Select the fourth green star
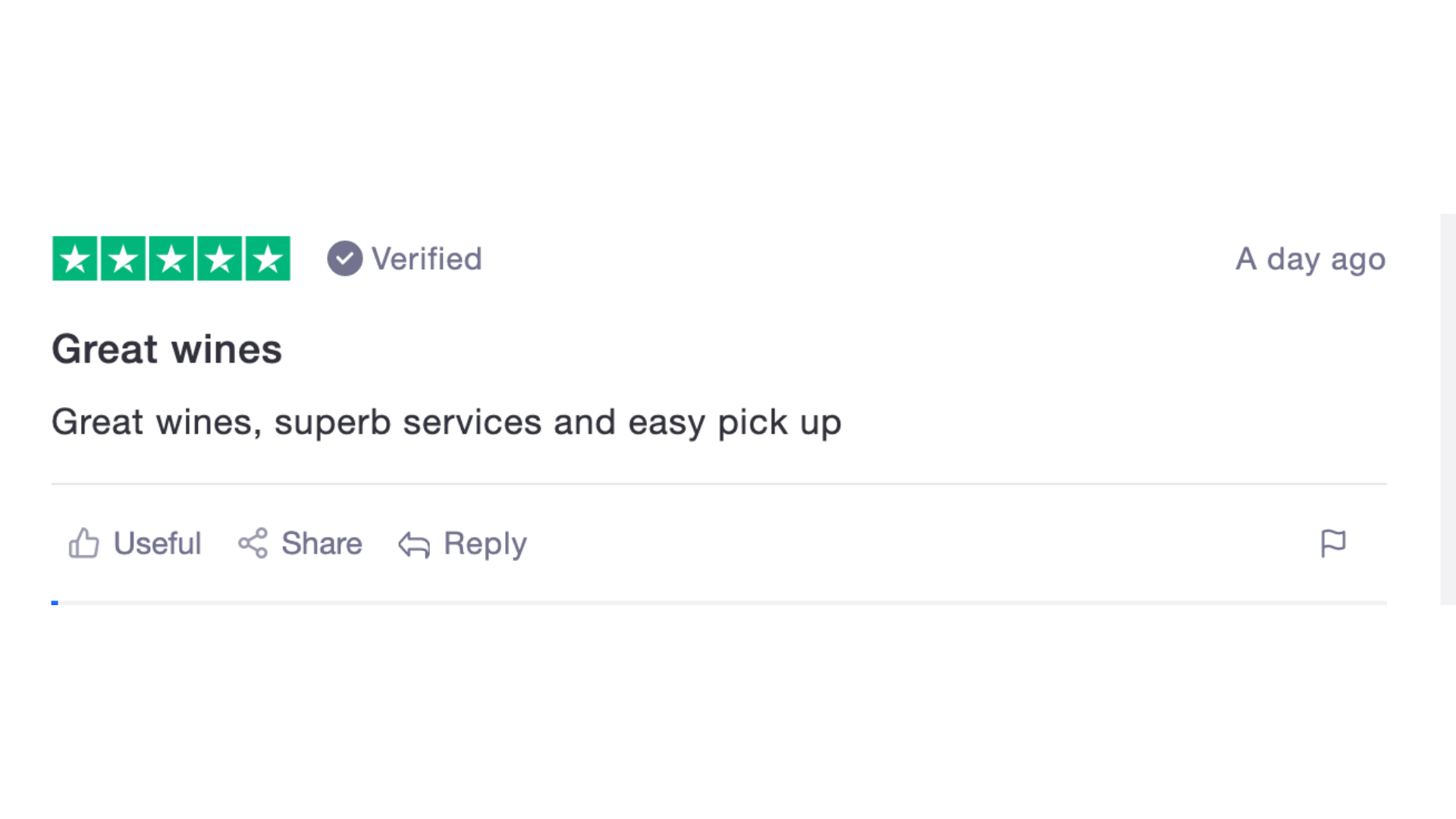Viewport: 1456px width, 819px height. pos(219,259)
